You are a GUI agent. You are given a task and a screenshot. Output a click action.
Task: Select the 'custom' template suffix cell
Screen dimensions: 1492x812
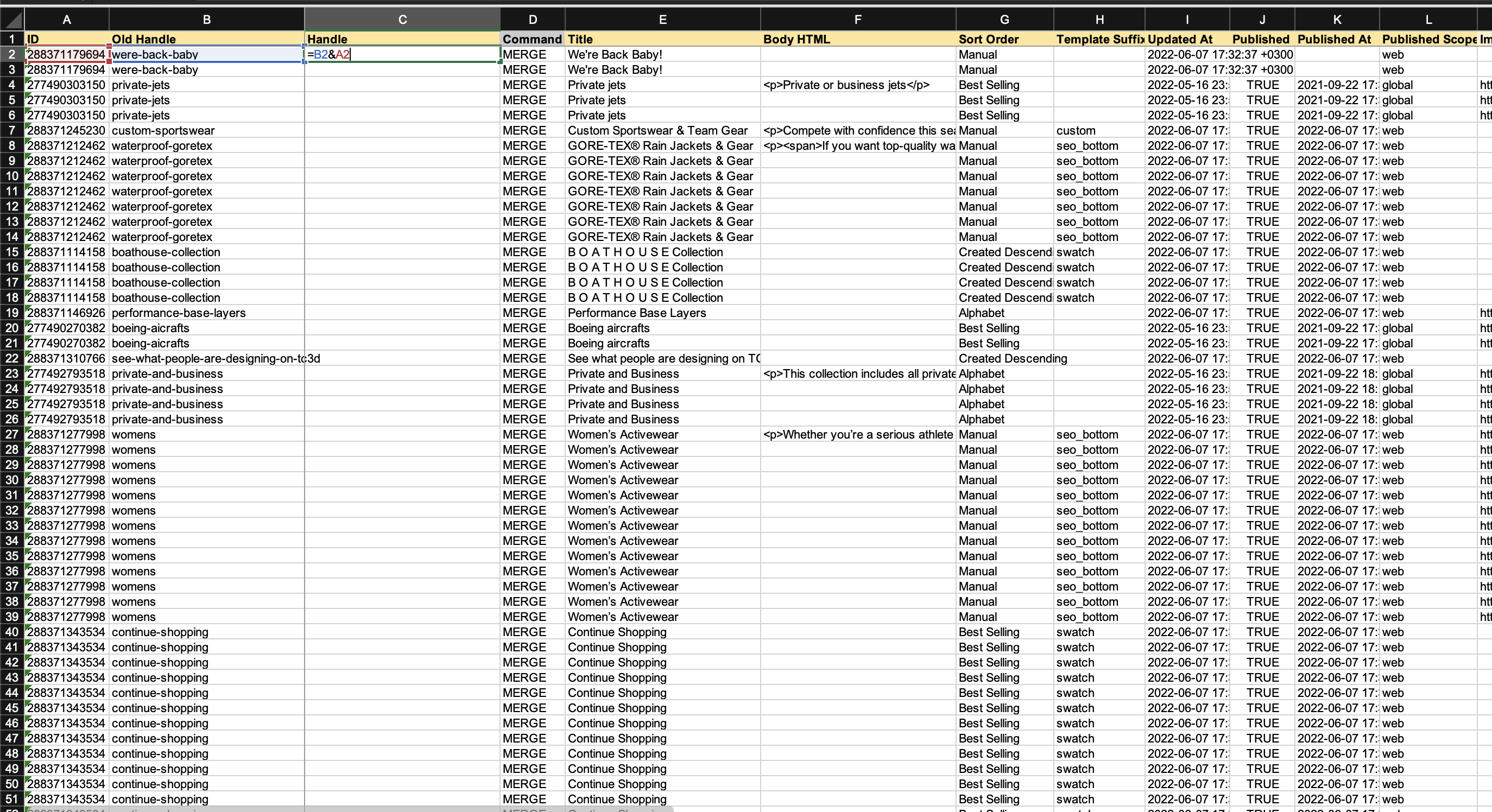pos(1099,131)
